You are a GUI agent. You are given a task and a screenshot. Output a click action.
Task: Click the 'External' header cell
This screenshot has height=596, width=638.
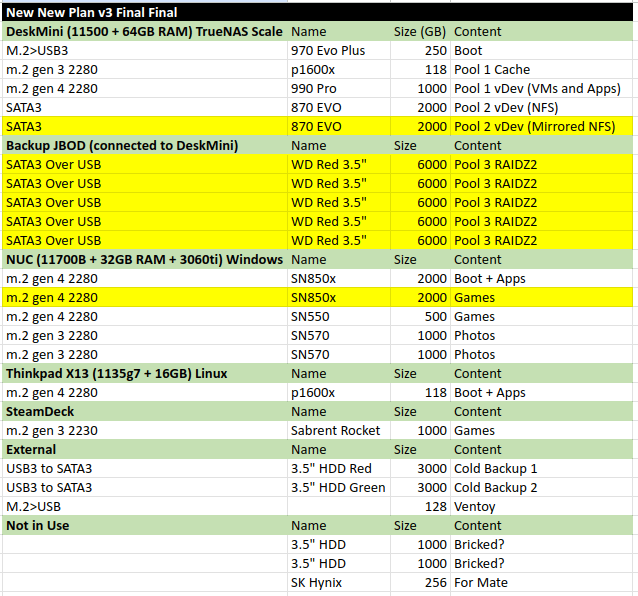144,450
